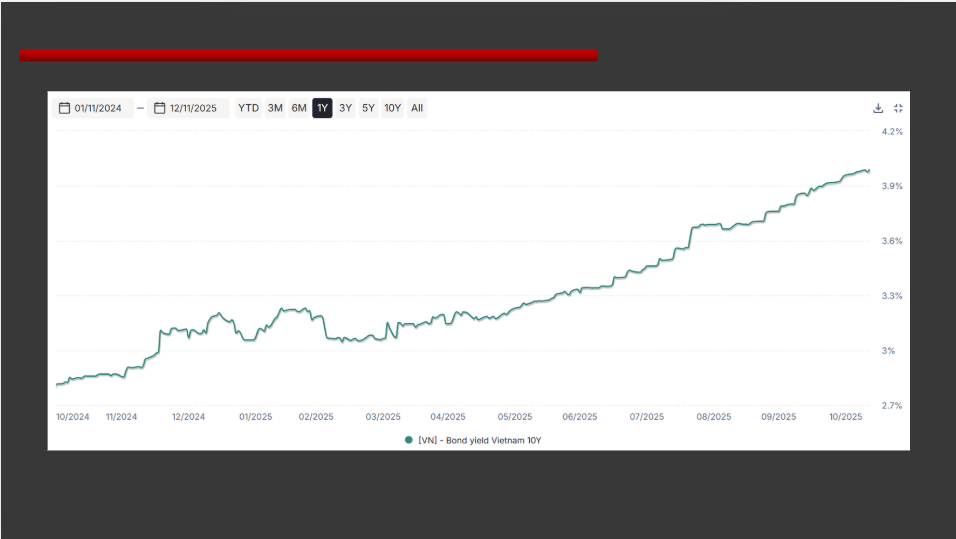Click the 05/2025 x-axis label

point(514,417)
